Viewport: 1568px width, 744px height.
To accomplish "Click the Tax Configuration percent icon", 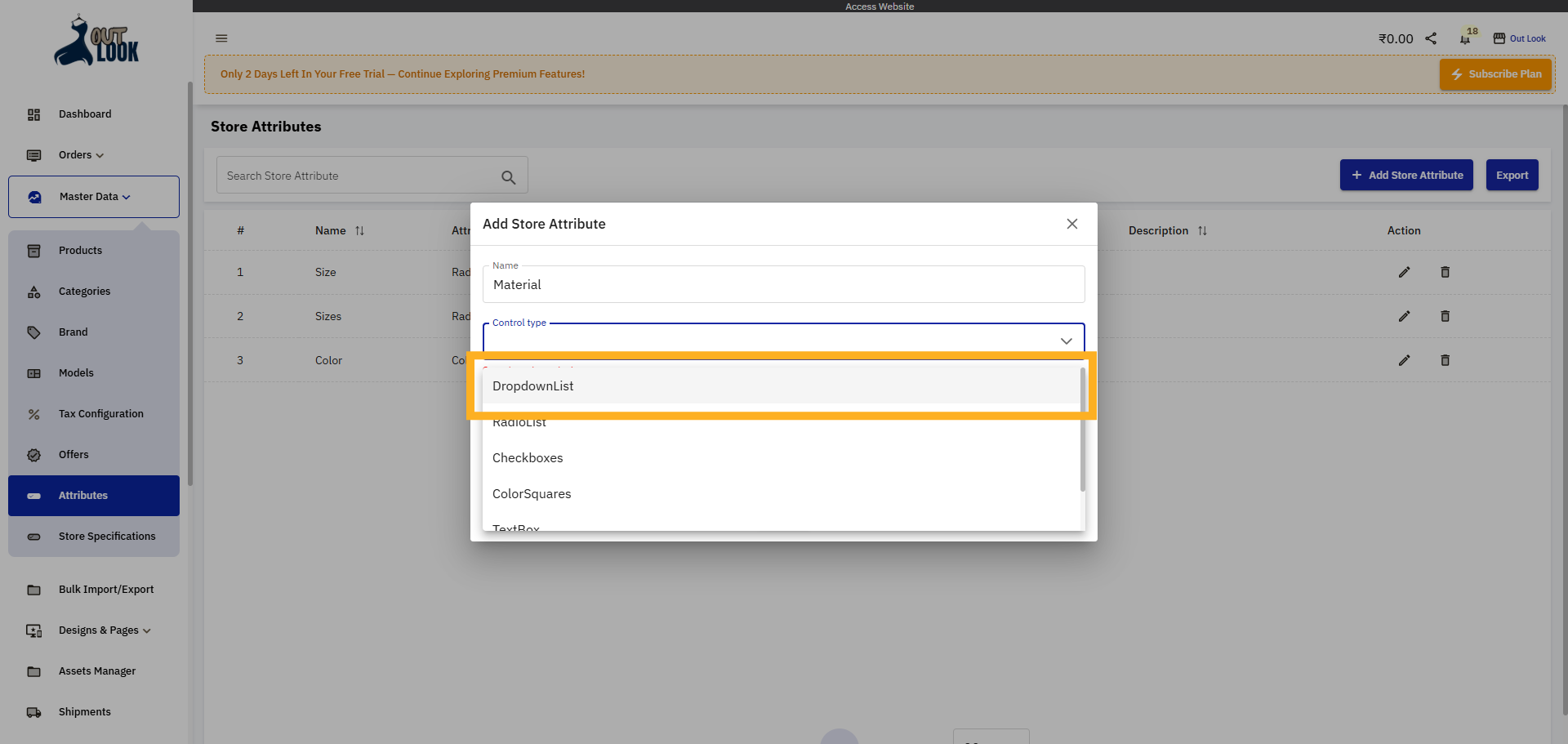I will pos(33,414).
